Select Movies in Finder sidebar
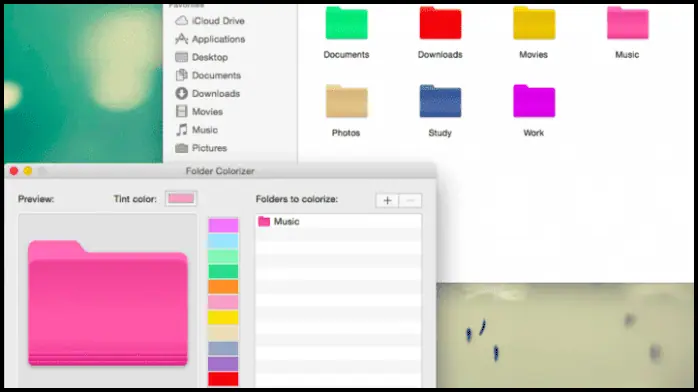The height and width of the screenshot is (392, 698). [199, 112]
